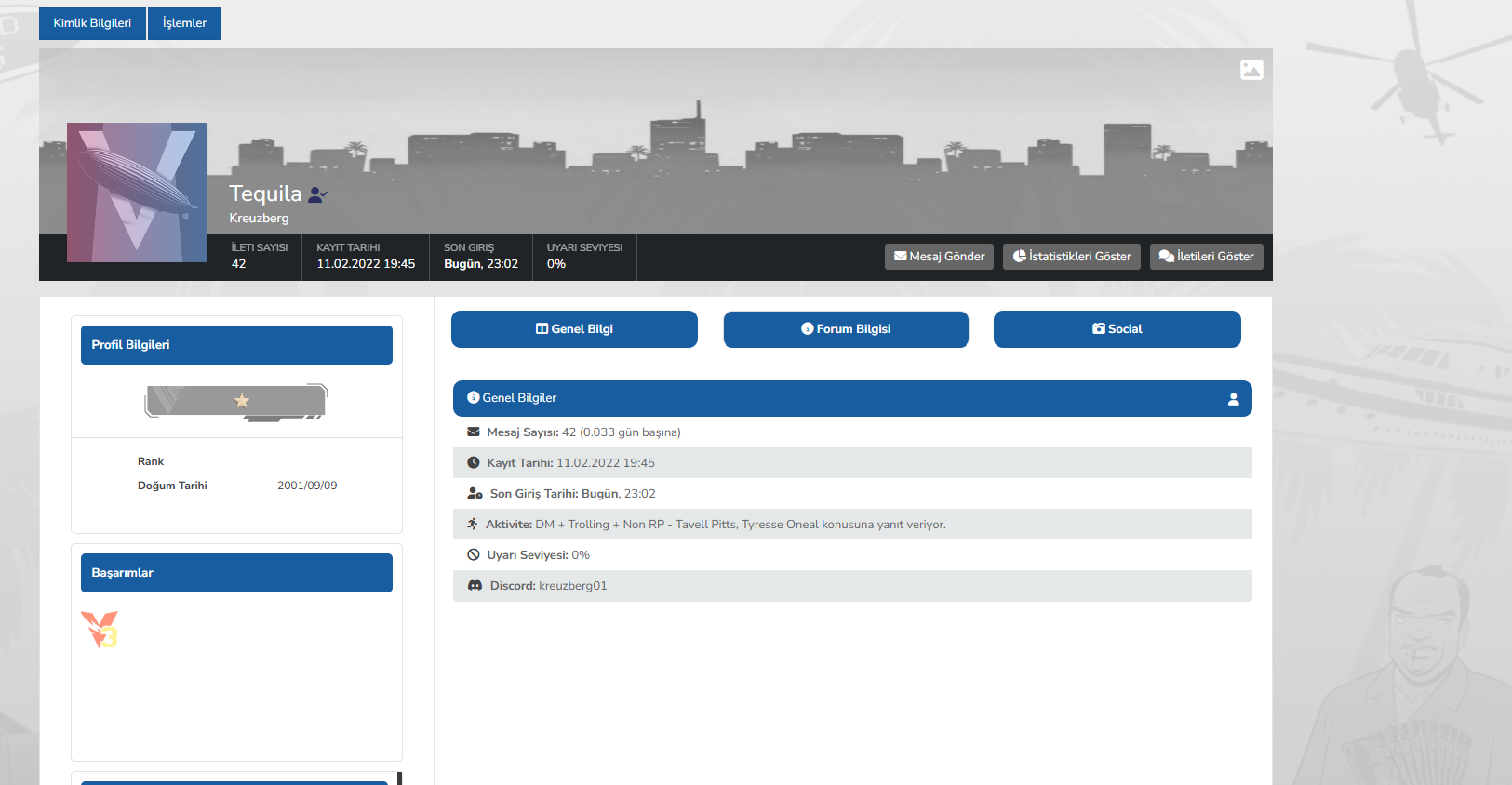
Task: Open the İşlemler menu
Action: [x=184, y=23]
